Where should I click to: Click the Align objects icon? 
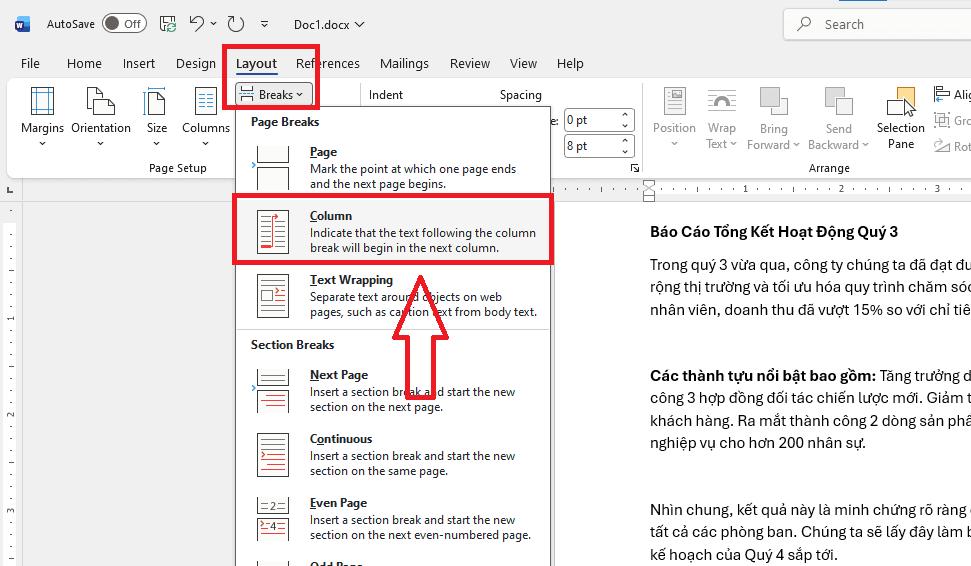click(x=942, y=94)
